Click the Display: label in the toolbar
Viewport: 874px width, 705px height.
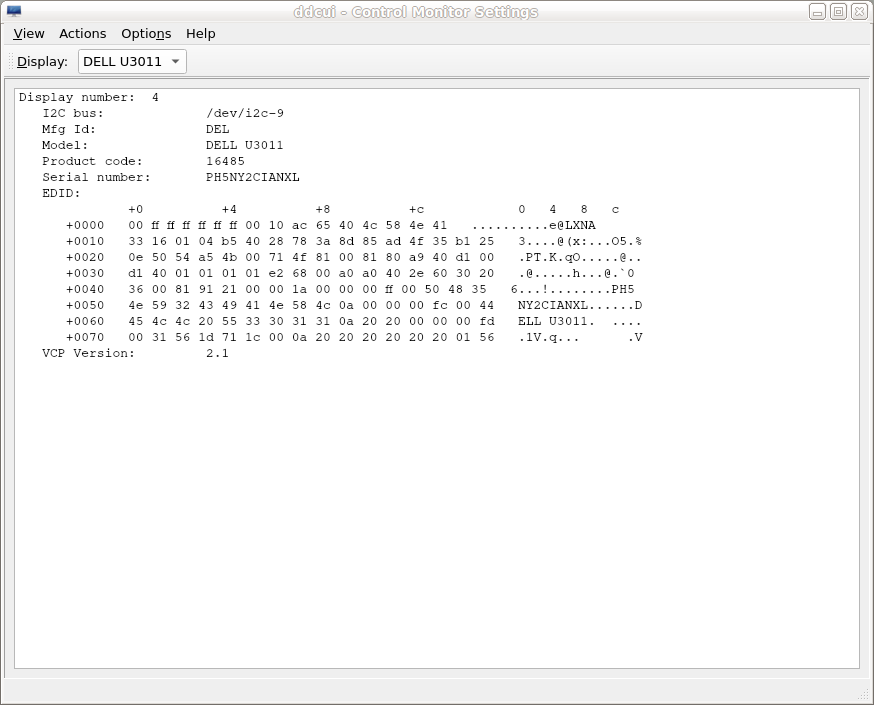click(42, 62)
